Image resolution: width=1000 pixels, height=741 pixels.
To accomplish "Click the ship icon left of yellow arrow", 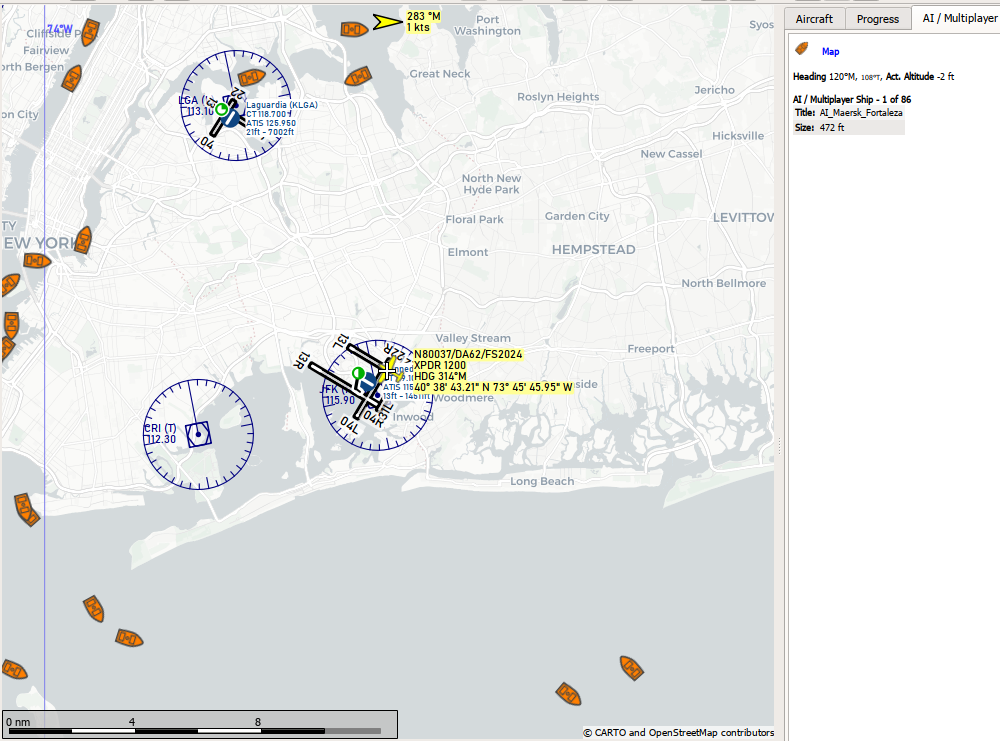I will 353,29.
